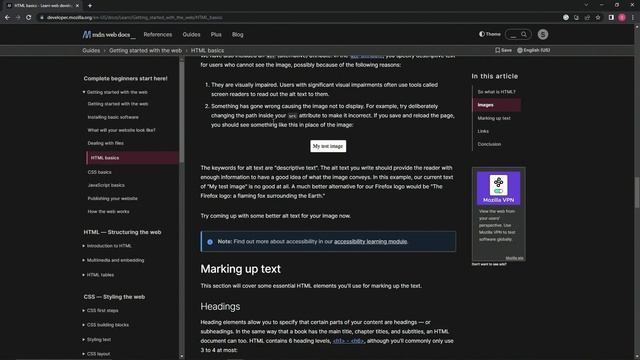The width and height of the screenshot is (640, 360).
Task: Open CSS basics in sidebar
Action: (x=99, y=172)
